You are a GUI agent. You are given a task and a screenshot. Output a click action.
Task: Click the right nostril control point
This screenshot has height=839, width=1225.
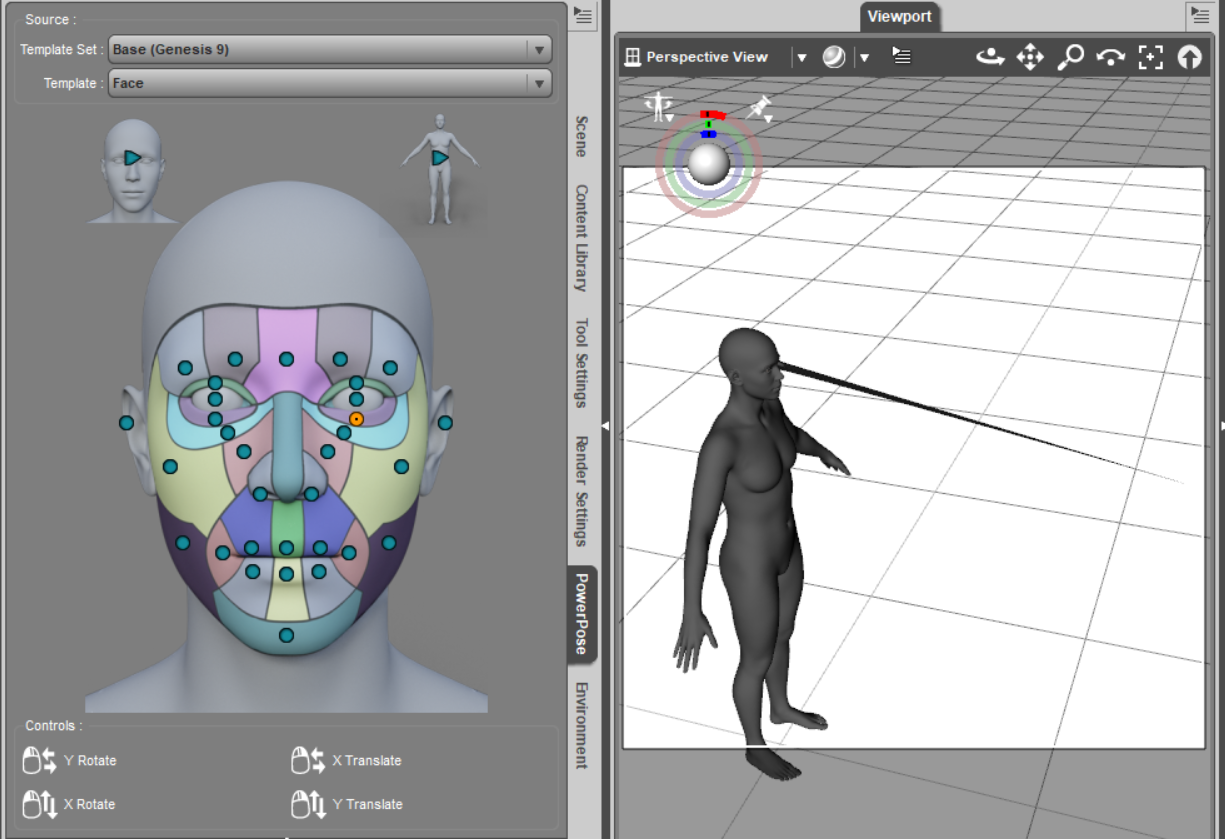(x=311, y=494)
